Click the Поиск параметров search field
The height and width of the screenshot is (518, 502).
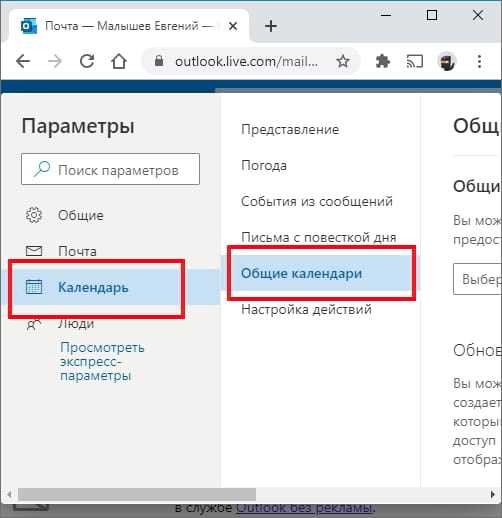pos(110,169)
